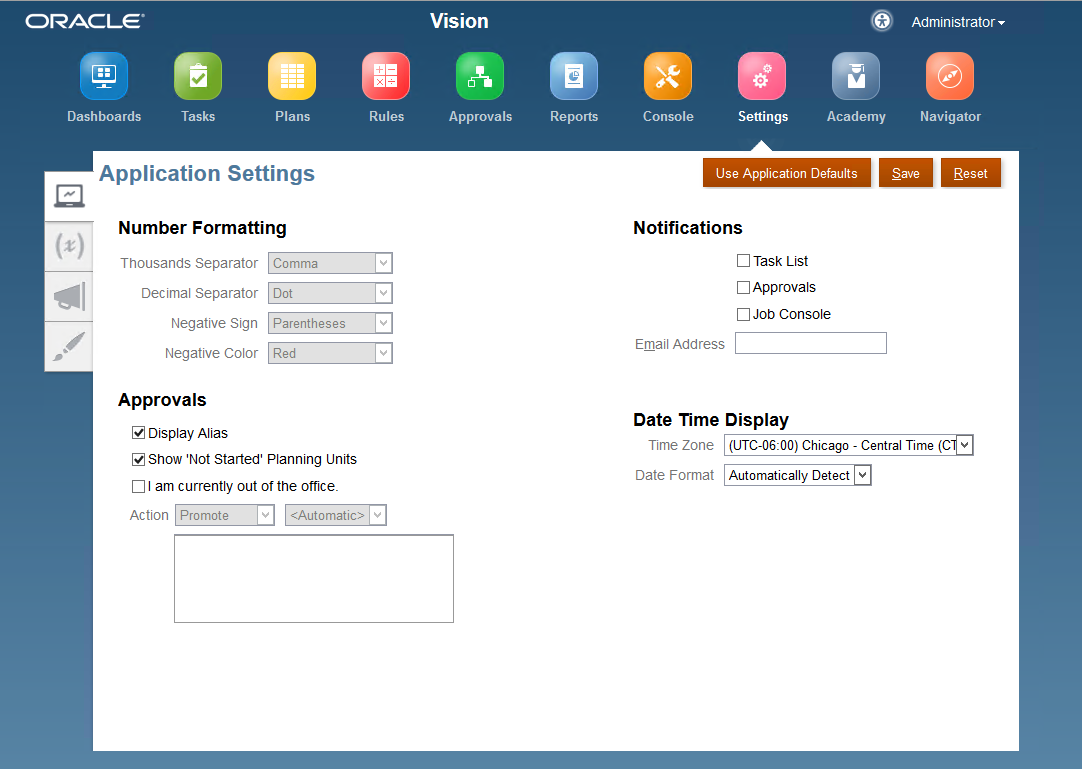Open the Dashboards icon
1082x769 pixels.
pyautogui.click(x=104, y=76)
